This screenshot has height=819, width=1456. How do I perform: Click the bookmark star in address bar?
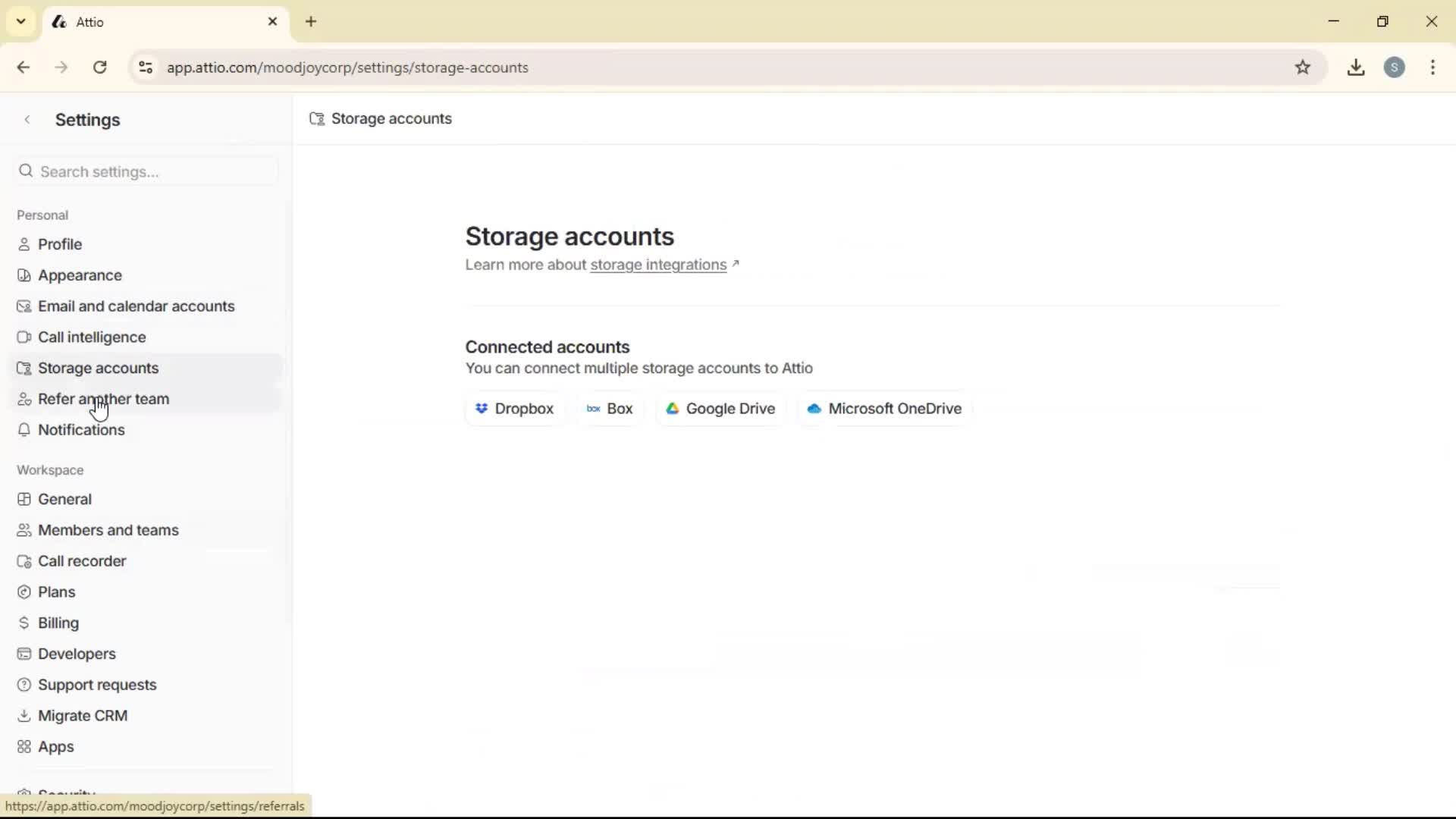1304,67
